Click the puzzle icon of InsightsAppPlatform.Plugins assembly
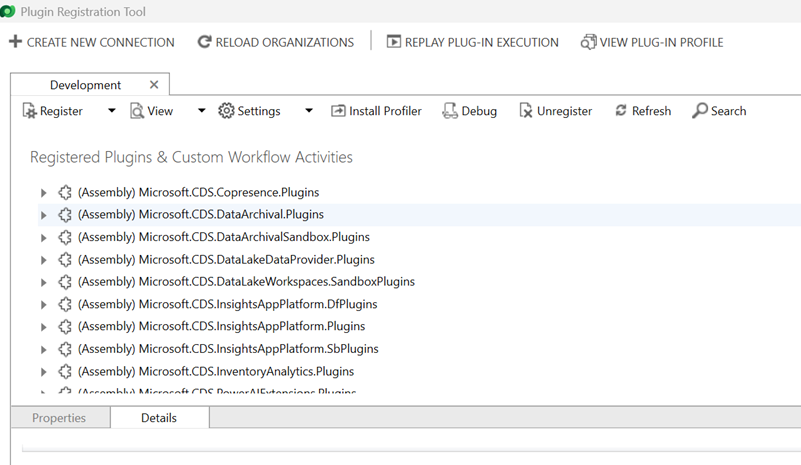 (64, 327)
